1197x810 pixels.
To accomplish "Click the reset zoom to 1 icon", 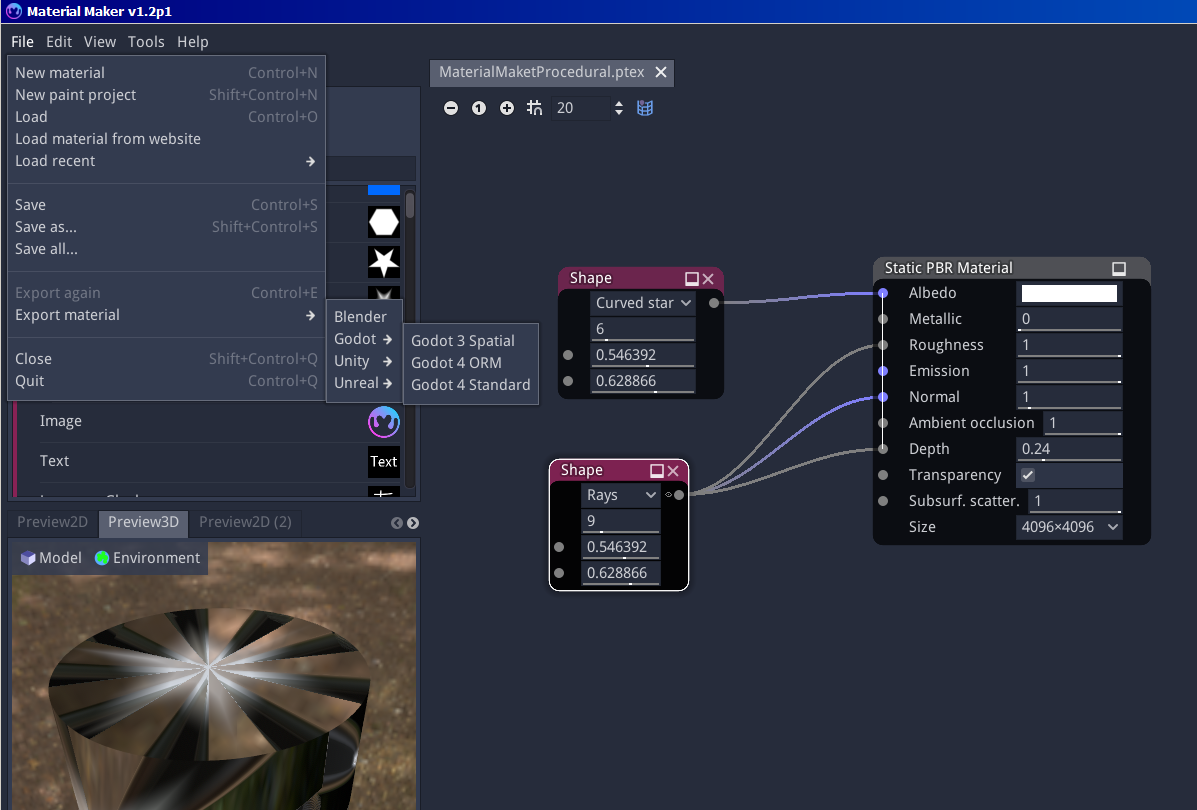I will coord(479,108).
